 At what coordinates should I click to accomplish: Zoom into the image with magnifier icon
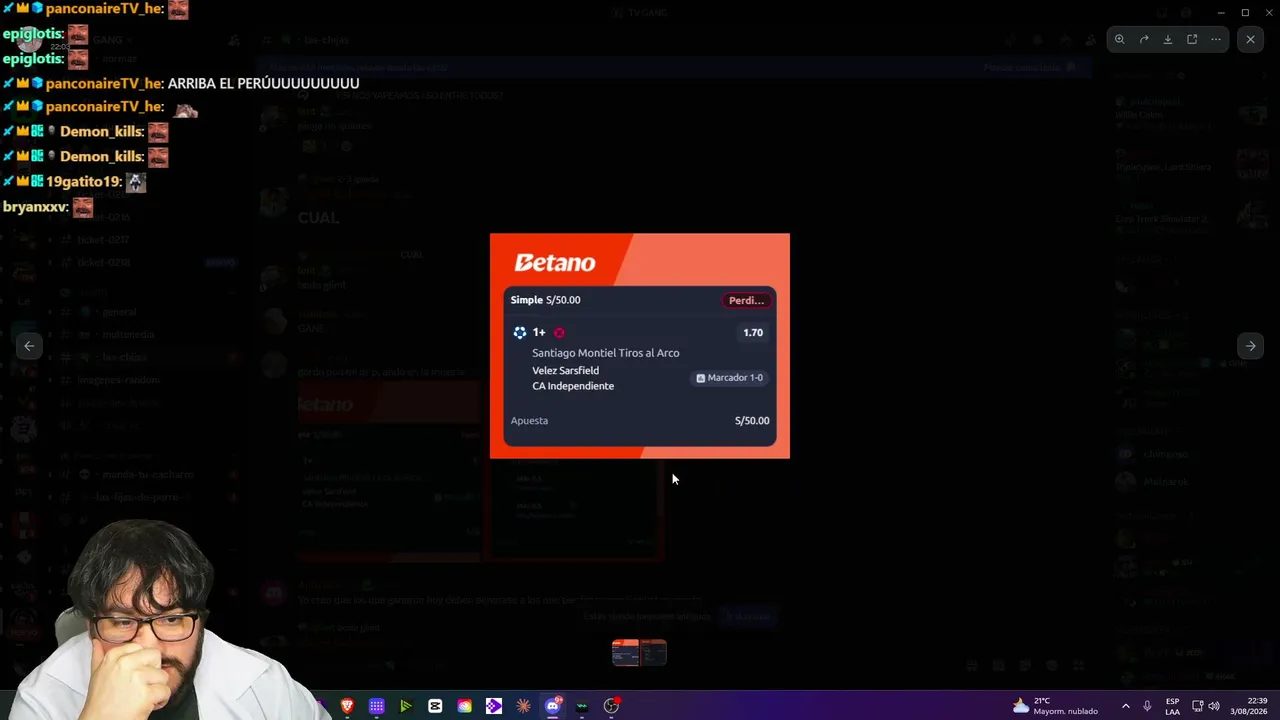click(1120, 39)
